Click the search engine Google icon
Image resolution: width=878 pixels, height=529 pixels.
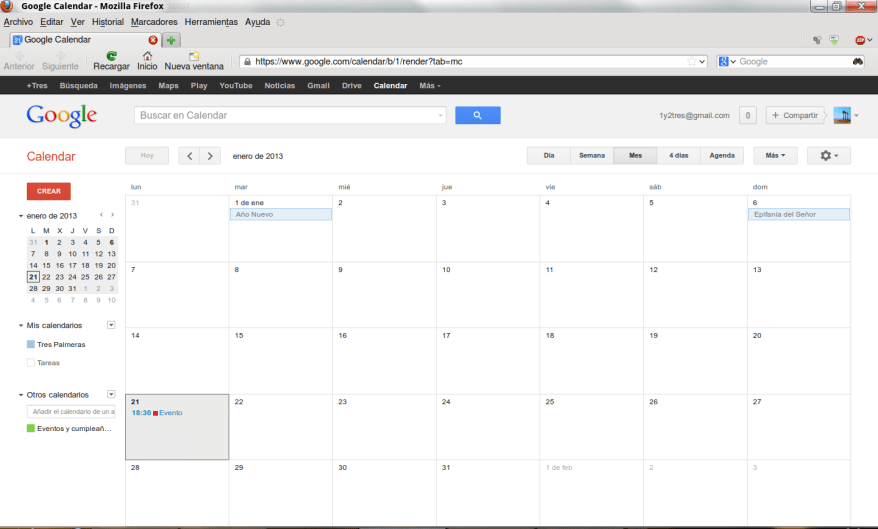[723, 62]
